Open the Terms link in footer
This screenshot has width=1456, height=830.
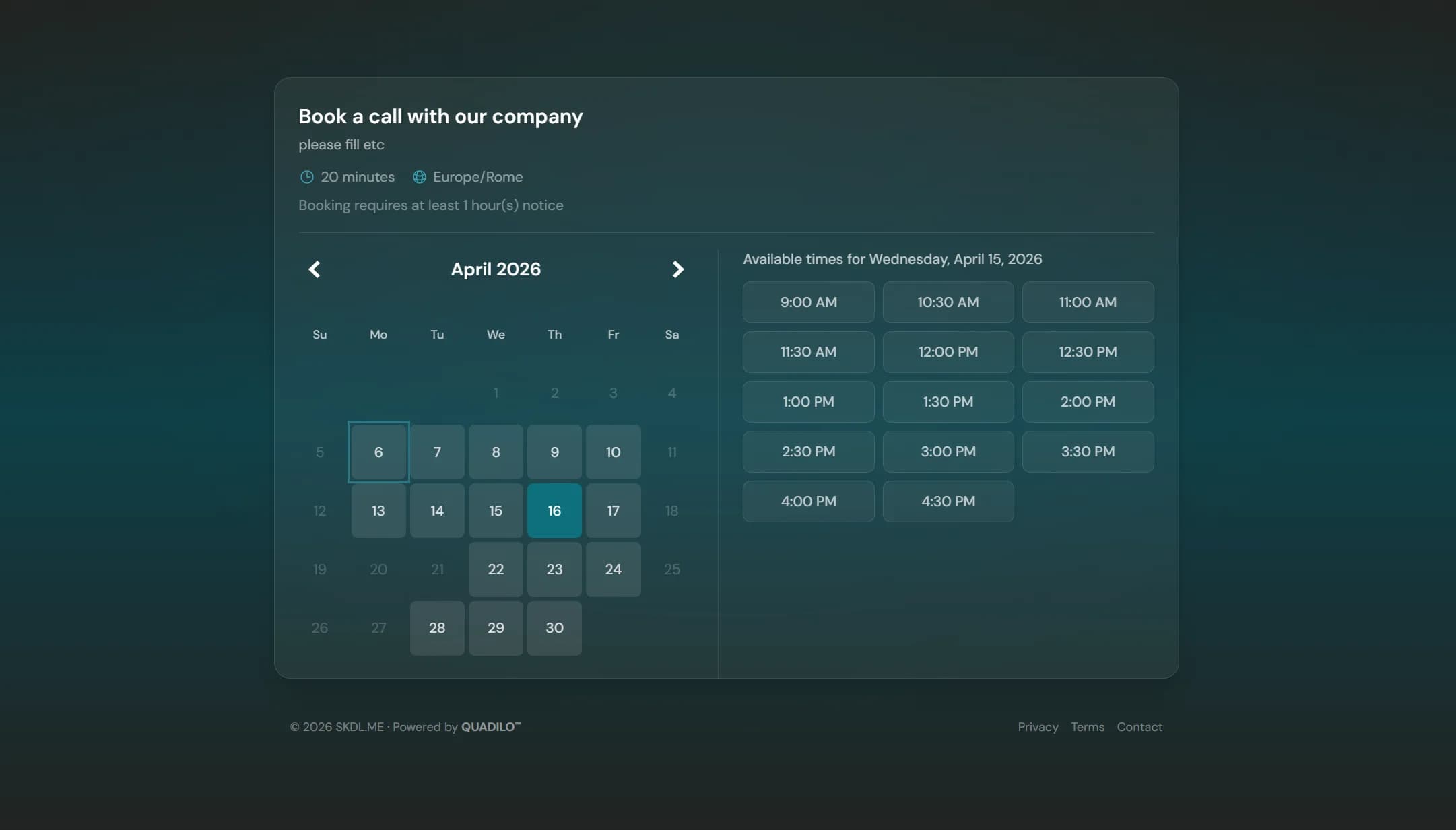[1088, 727]
